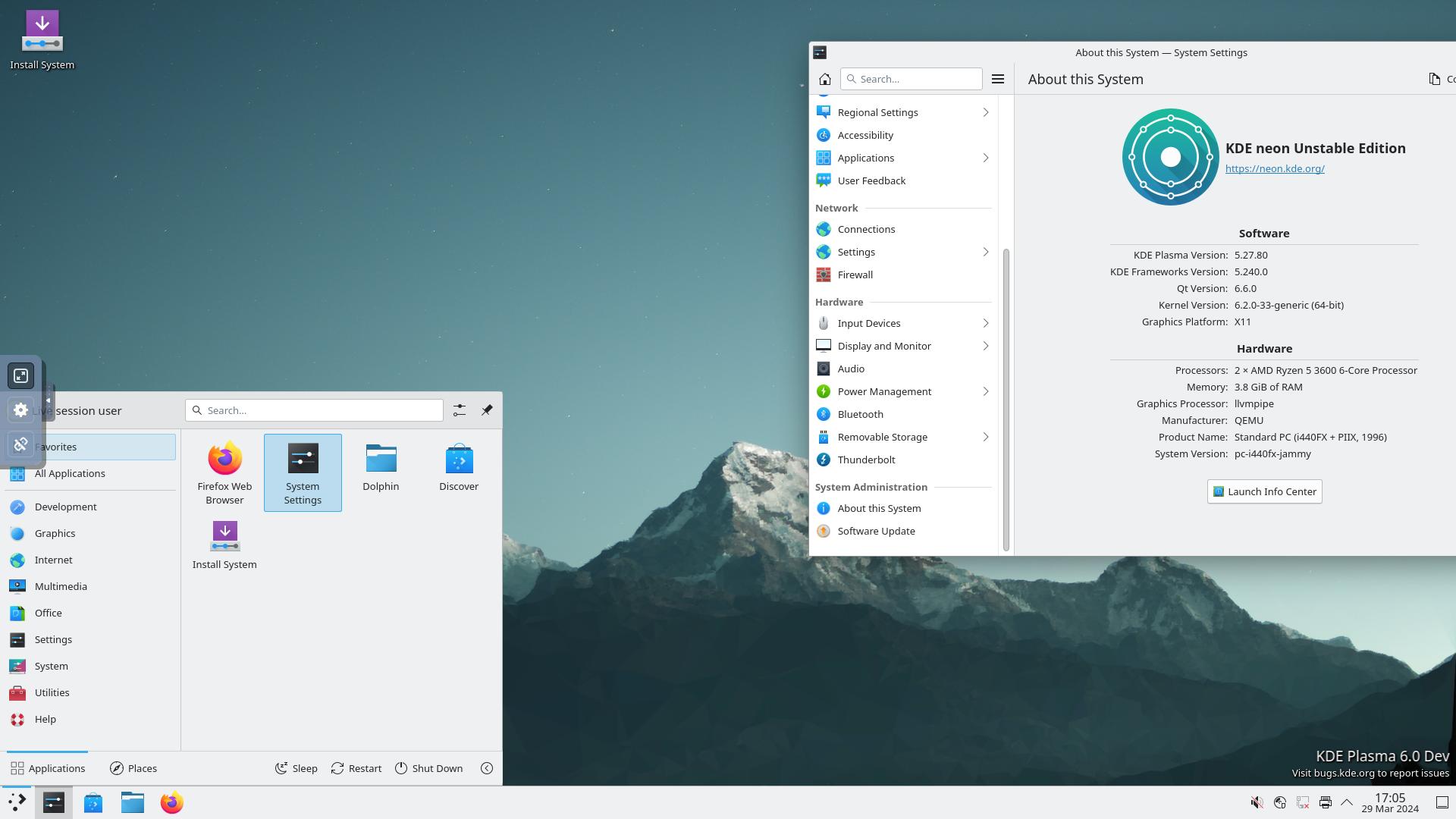Click the muted audio volume tray icon
Viewport: 1456px width, 819px height.
click(x=1257, y=802)
